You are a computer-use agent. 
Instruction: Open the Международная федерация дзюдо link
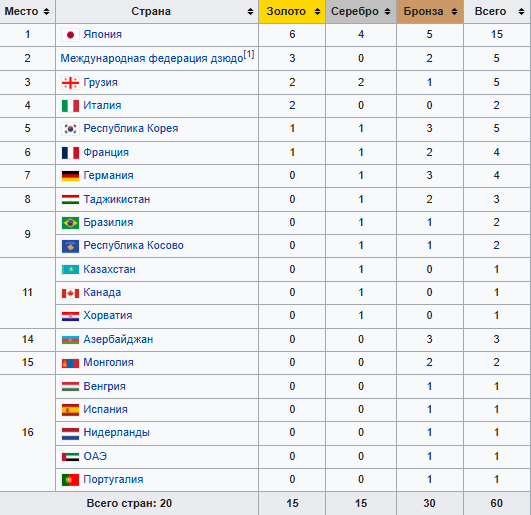(x=152, y=59)
